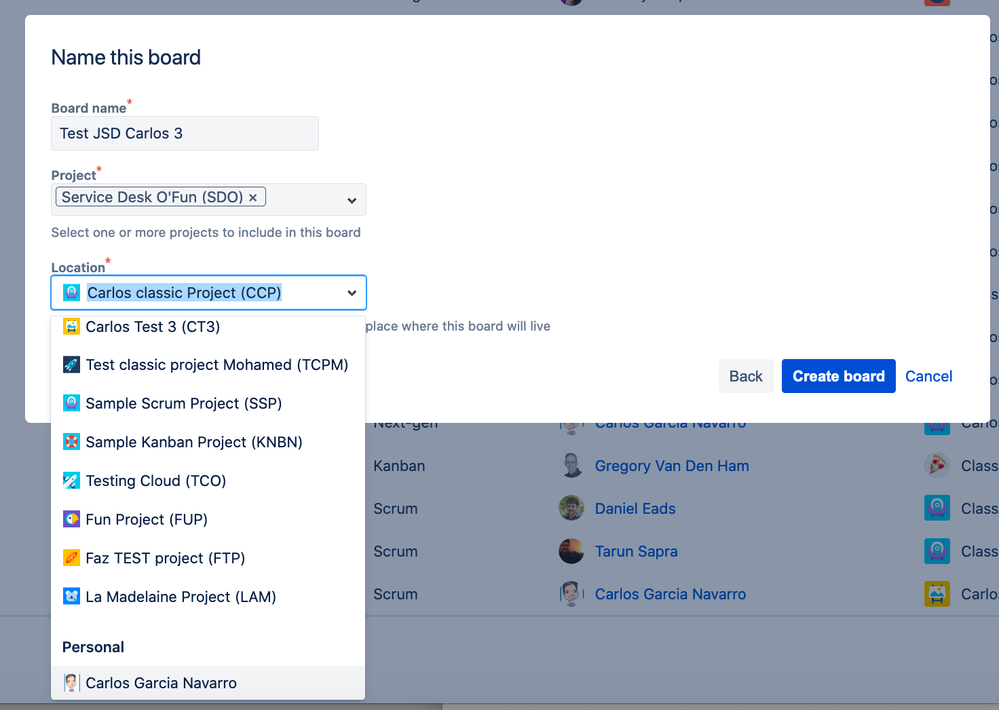Remove the Service Desk O'Fun tag
999x710 pixels.
tap(253, 197)
